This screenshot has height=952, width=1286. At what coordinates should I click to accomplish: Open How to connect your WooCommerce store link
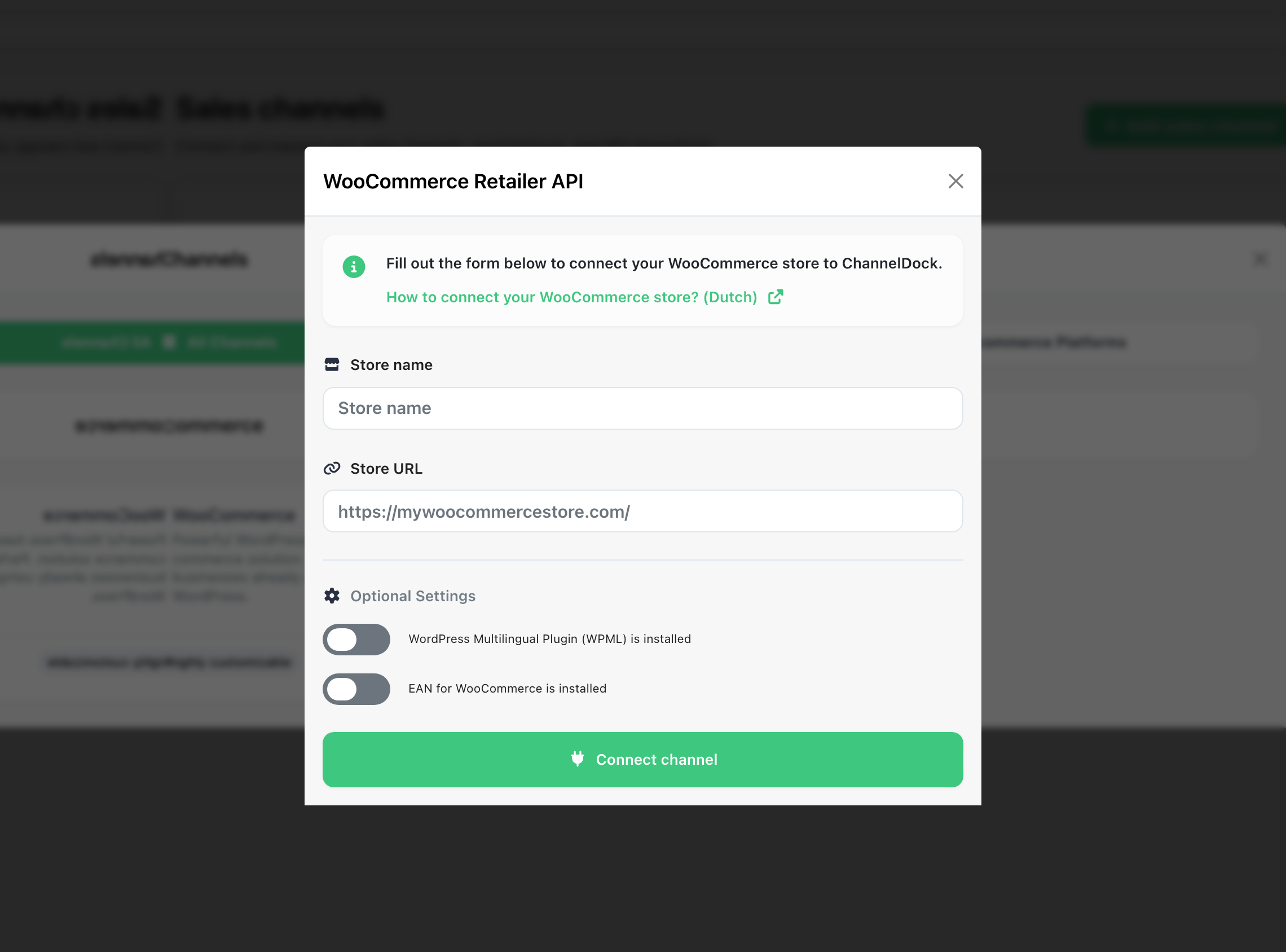click(x=571, y=297)
